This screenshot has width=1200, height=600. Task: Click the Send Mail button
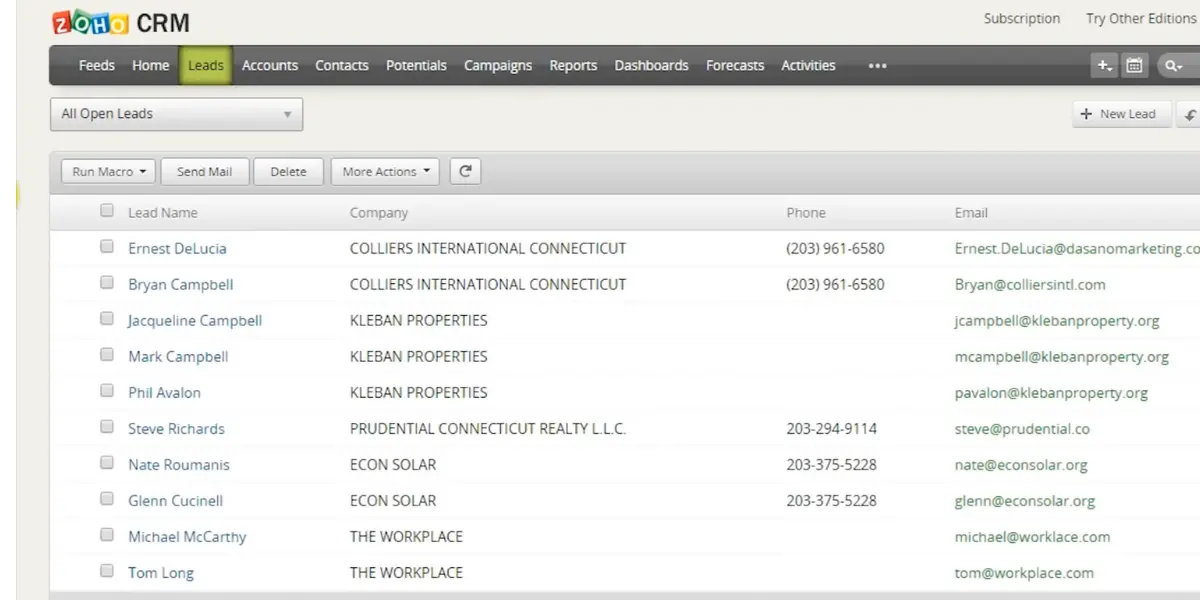coord(205,172)
